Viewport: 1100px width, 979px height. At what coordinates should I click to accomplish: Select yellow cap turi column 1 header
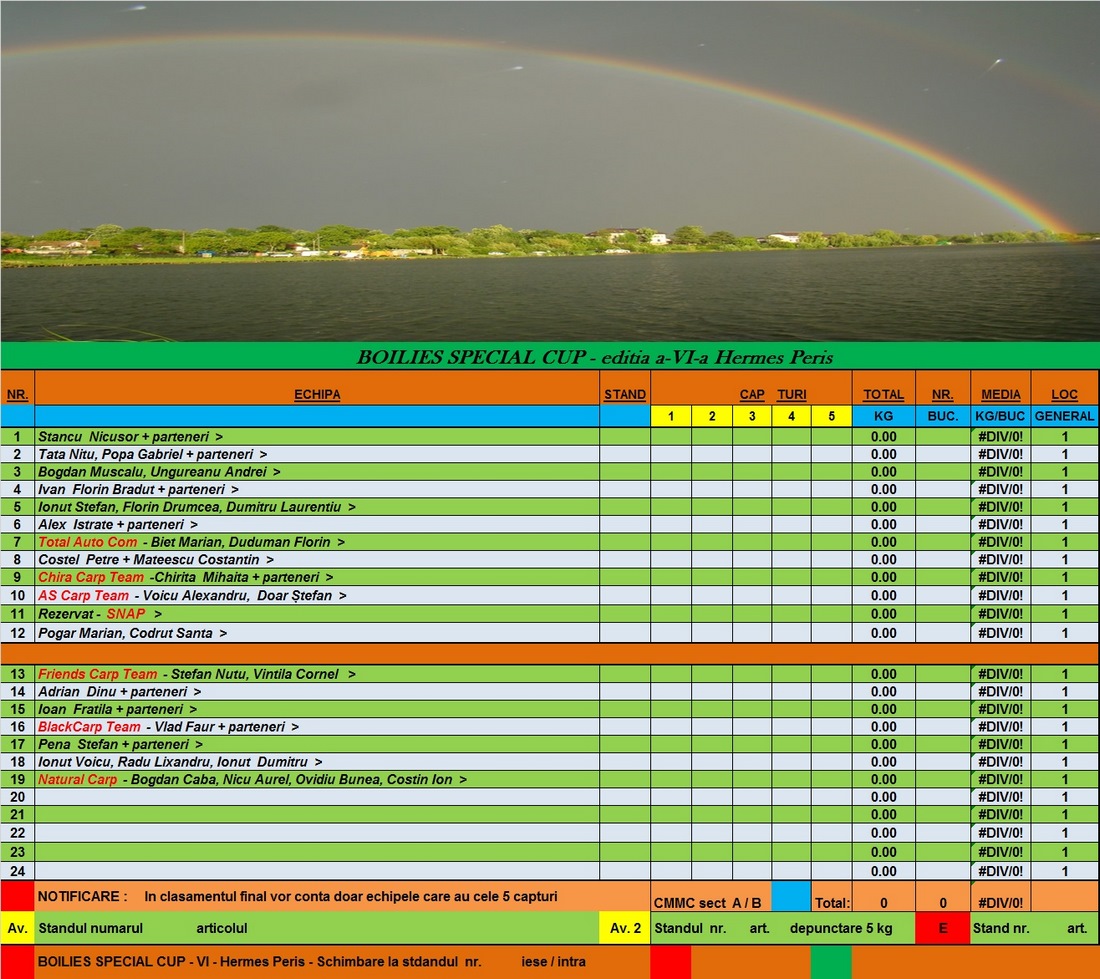click(671, 416)
